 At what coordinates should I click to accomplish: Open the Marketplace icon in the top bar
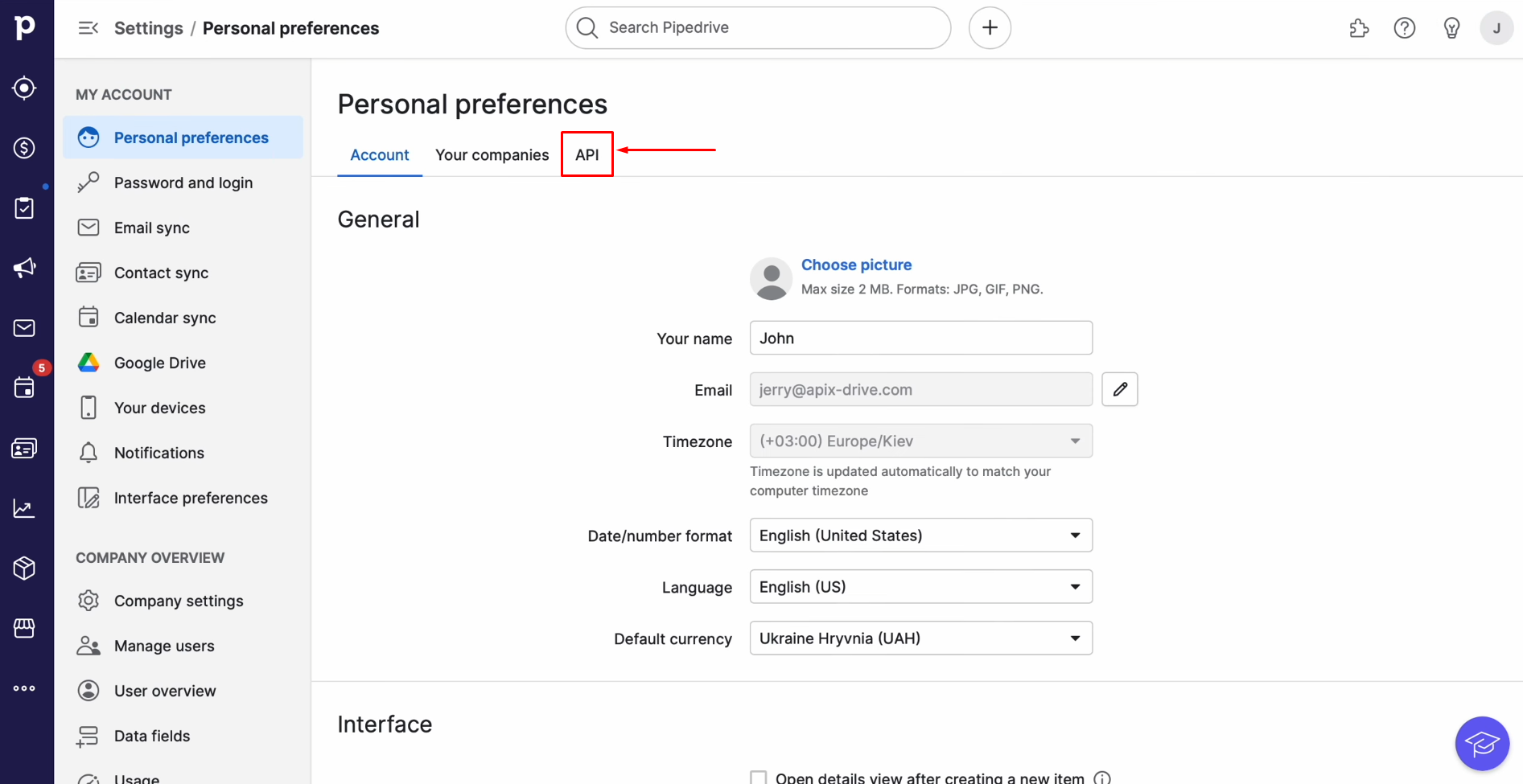pos(1360,27)
